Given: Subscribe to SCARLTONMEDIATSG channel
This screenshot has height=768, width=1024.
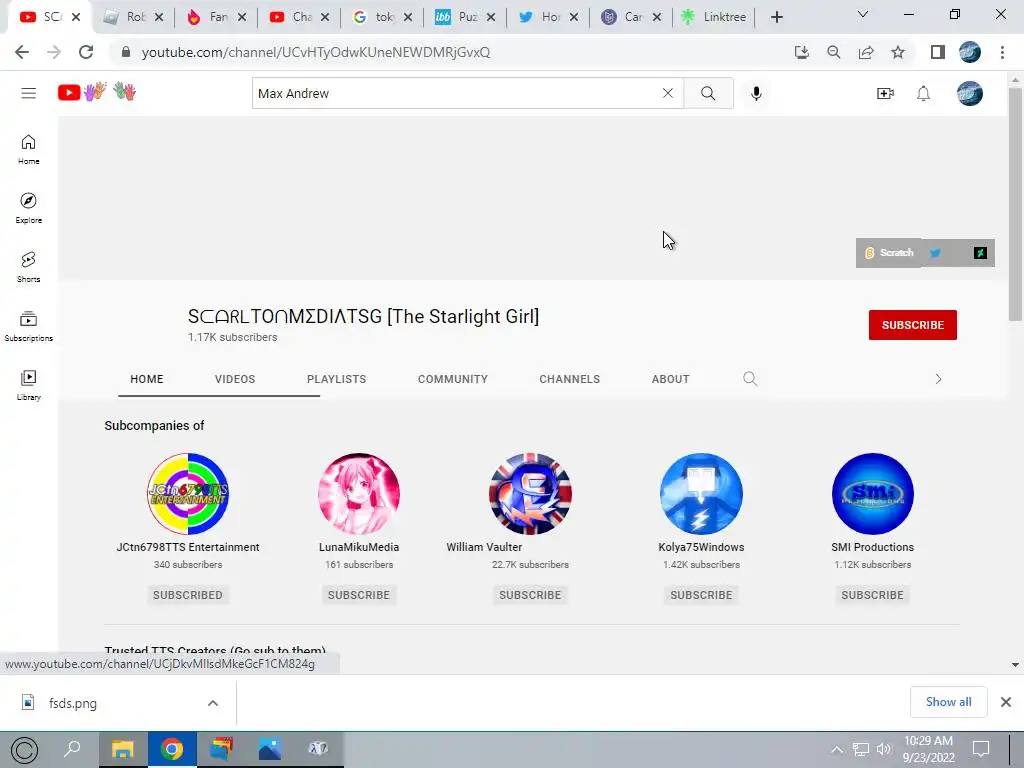Looking at the screenshot, I should (x=912, y=325).
